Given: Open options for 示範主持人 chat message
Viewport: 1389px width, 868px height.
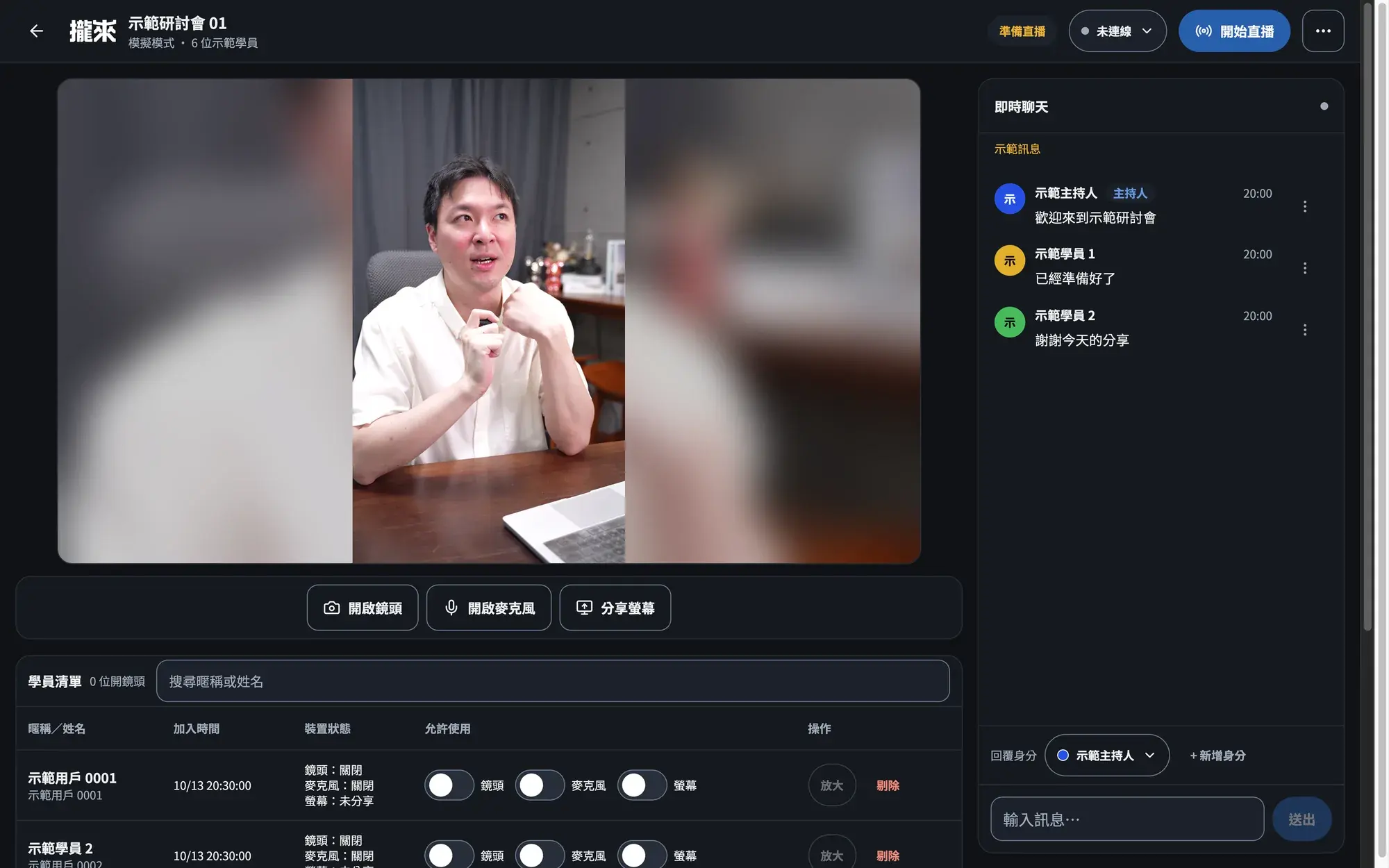Looking at the screenshot, I should [1305, 206].
